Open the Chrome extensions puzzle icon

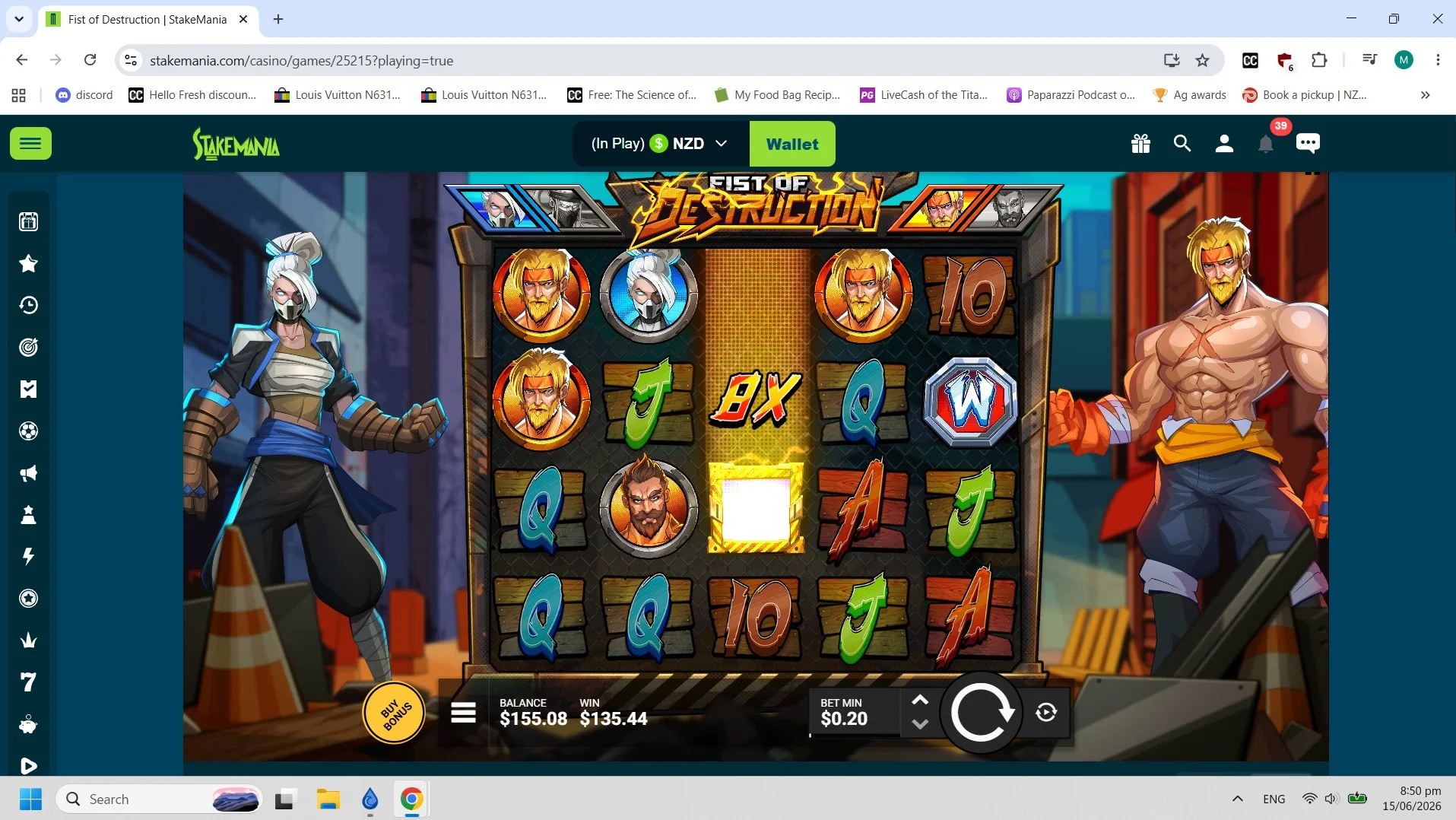click(x=1319, y=60)
